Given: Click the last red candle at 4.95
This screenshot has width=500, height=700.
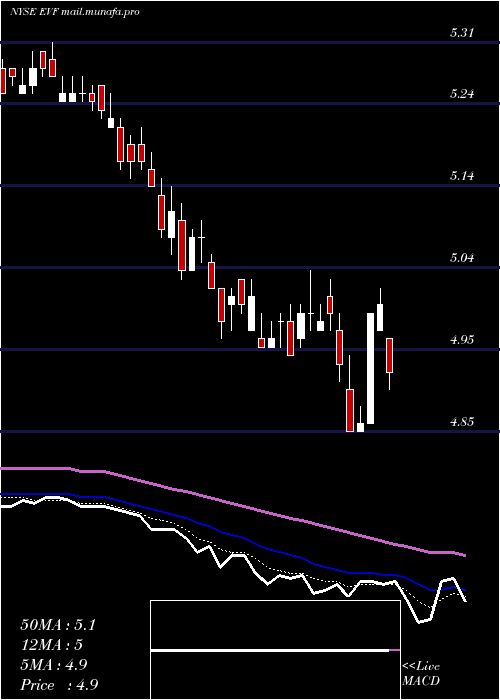Looking at the screenshot, I should tap(390, 355).
